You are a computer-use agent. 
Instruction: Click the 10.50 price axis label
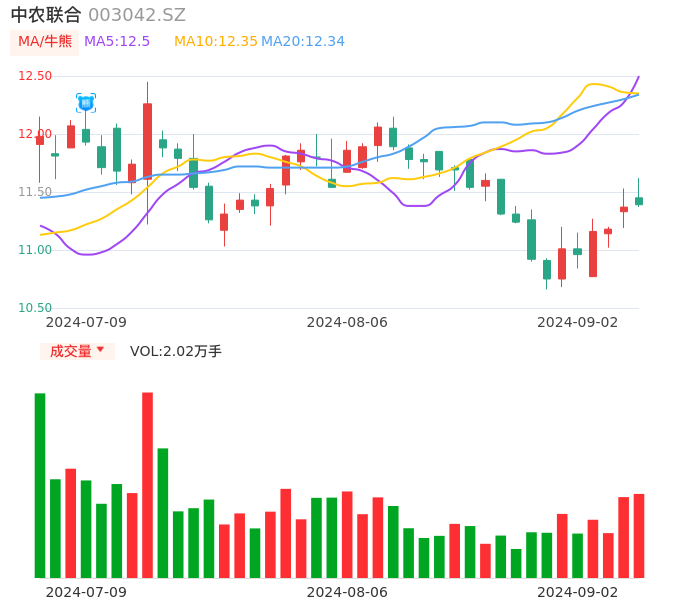[35, 308]
